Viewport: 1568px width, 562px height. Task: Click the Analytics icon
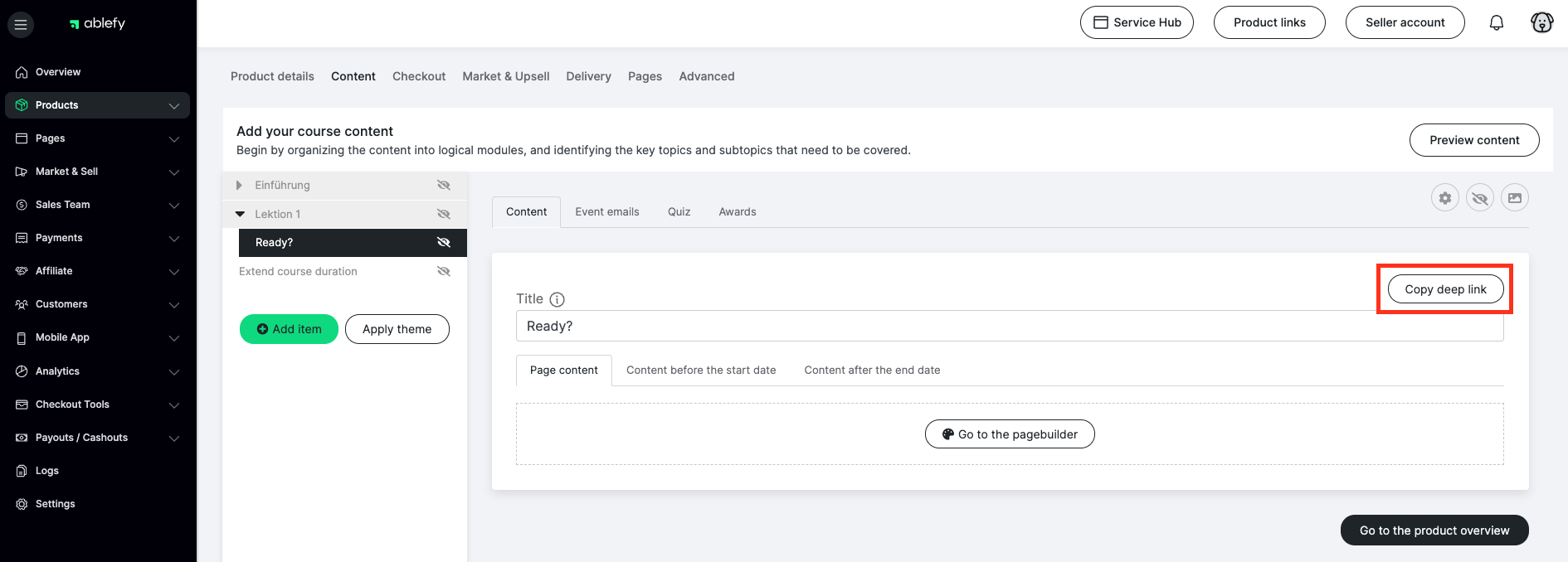tap(22, 371)
